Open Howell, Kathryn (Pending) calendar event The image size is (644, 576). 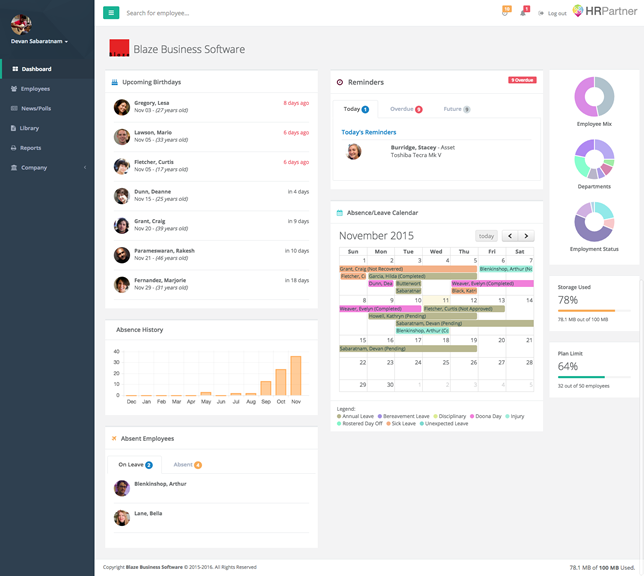[x=422, y=316]
